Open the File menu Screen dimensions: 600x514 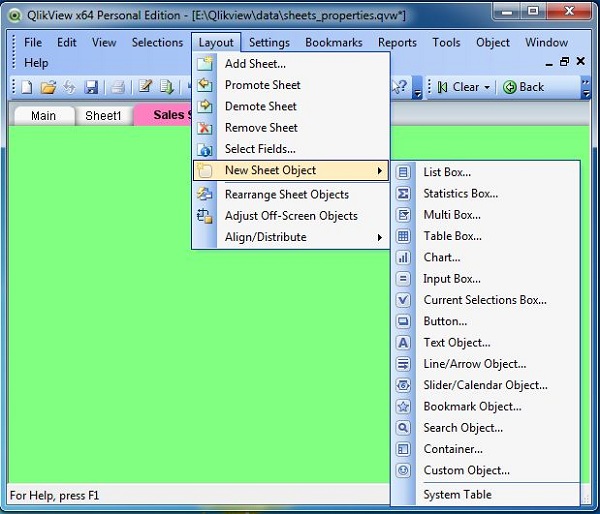[x=33, y=42]
